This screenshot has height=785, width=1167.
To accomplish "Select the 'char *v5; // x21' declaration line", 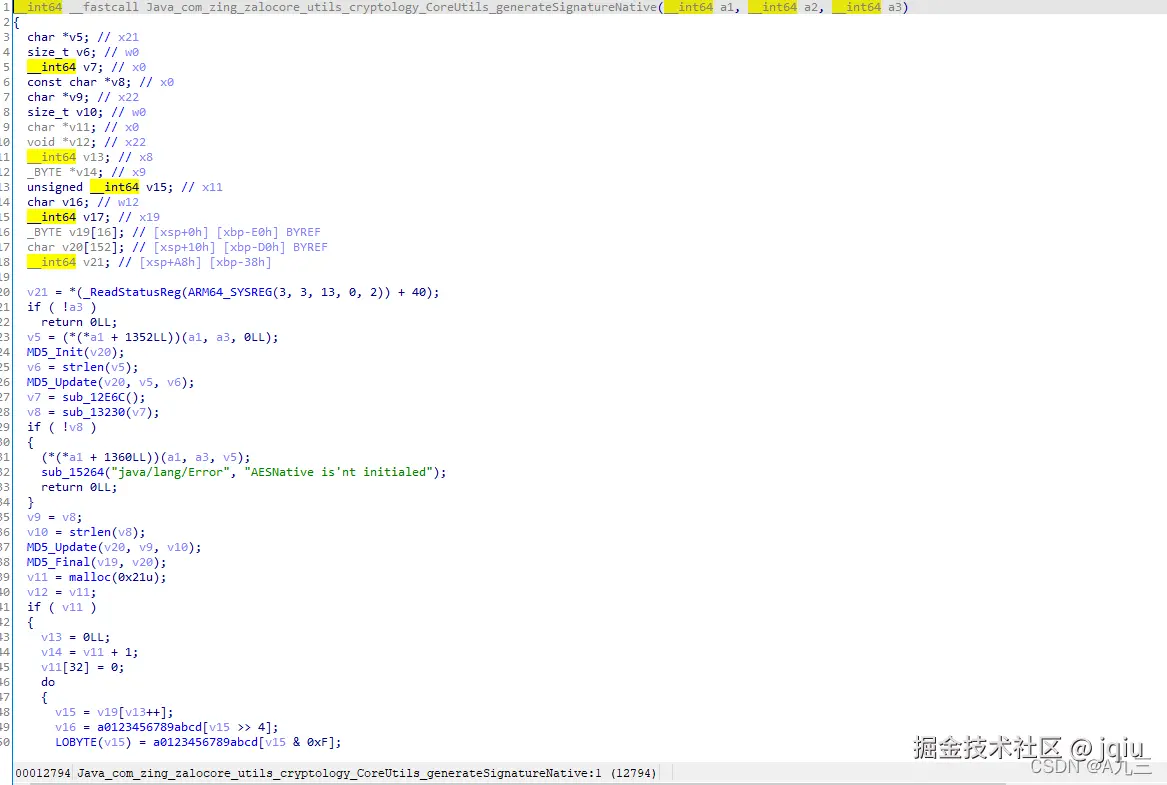I will point(83,37).
